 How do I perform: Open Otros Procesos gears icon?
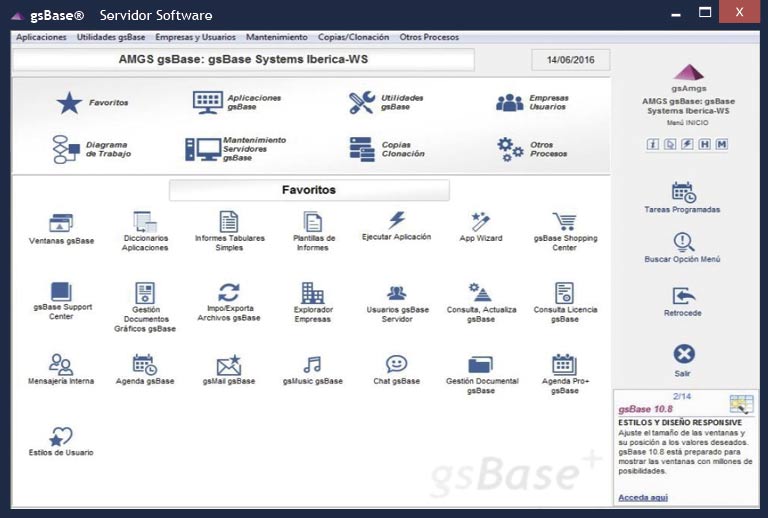click(x=510, y=149)
